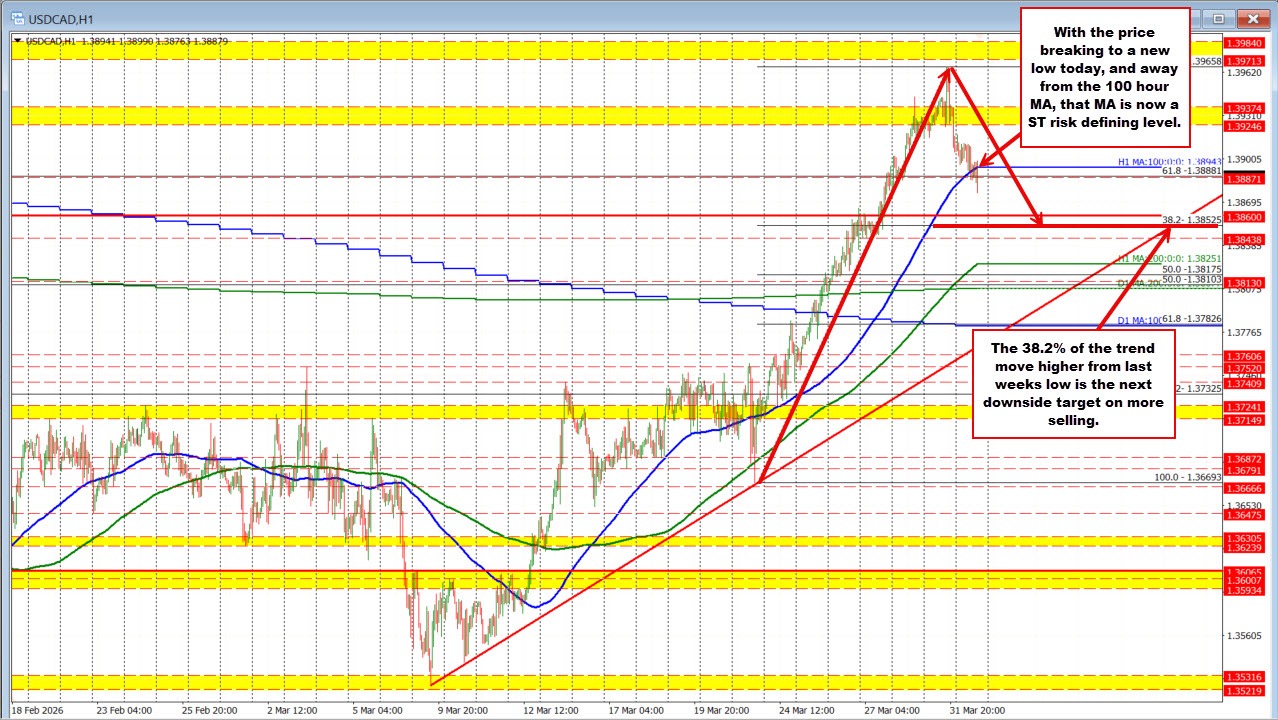
Task: Click the red horizontal line at 1.38600
Action: (x=400, y=216)
